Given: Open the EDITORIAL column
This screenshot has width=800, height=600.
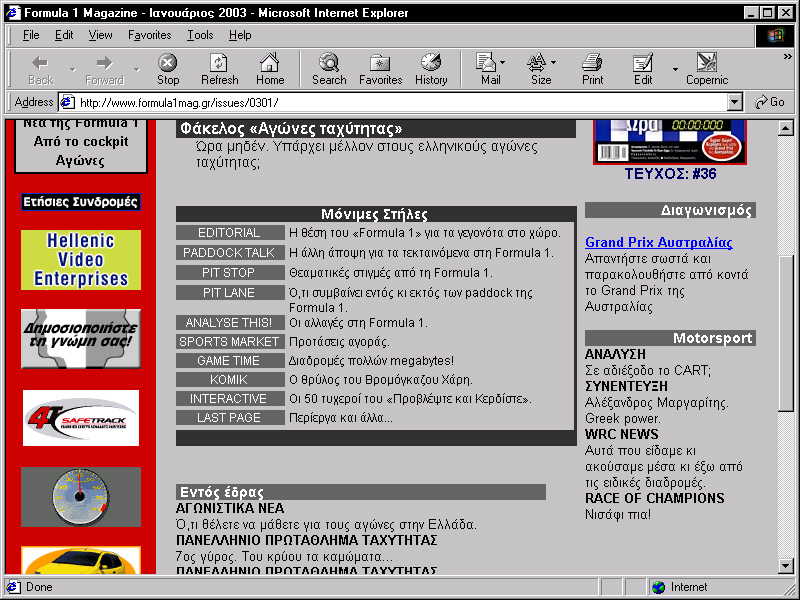Looking at the screenshot, I should click(x=230, y=233).
